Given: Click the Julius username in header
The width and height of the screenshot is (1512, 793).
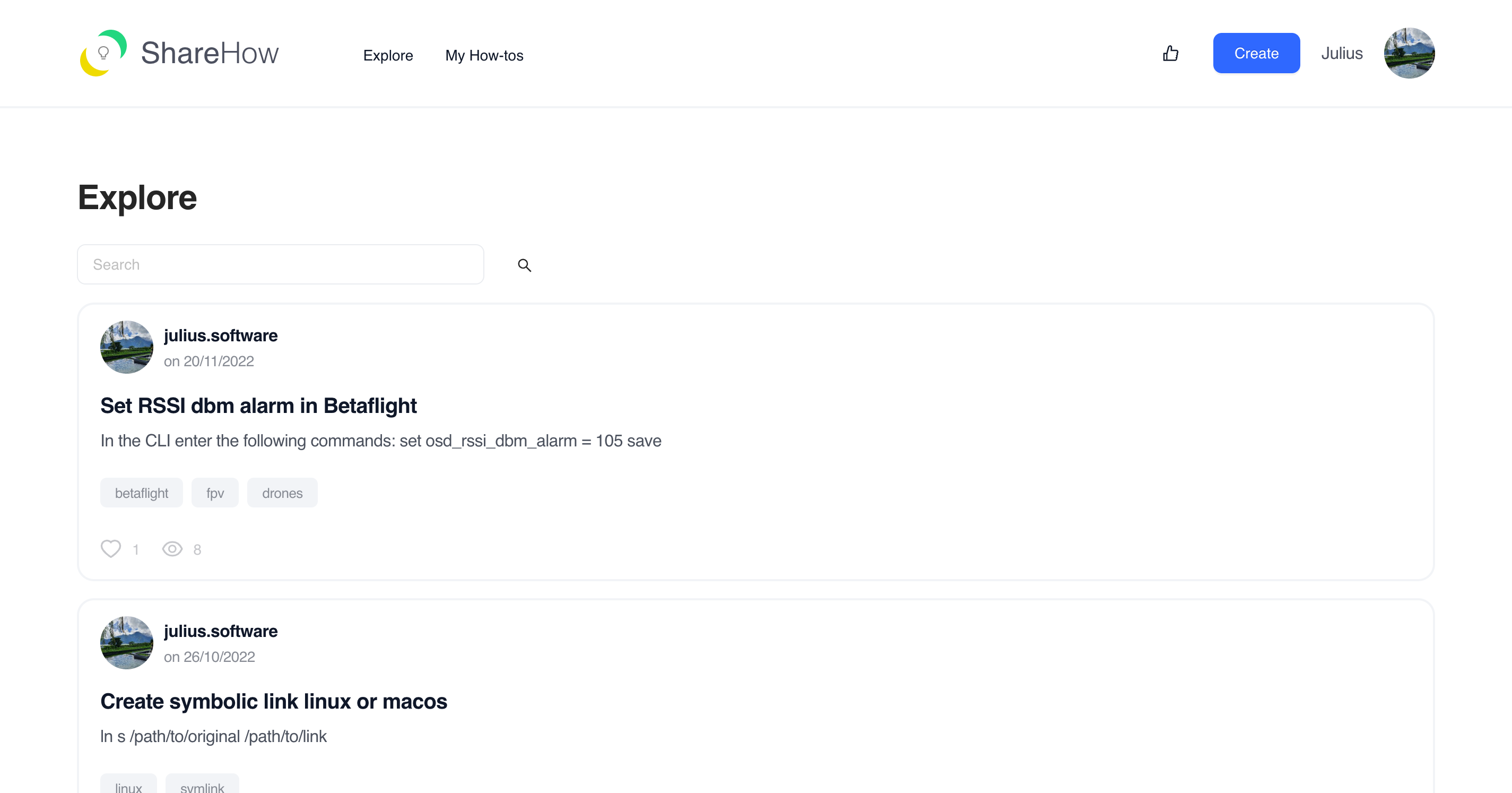Looking at the screenshot, I should point(1342,54).
